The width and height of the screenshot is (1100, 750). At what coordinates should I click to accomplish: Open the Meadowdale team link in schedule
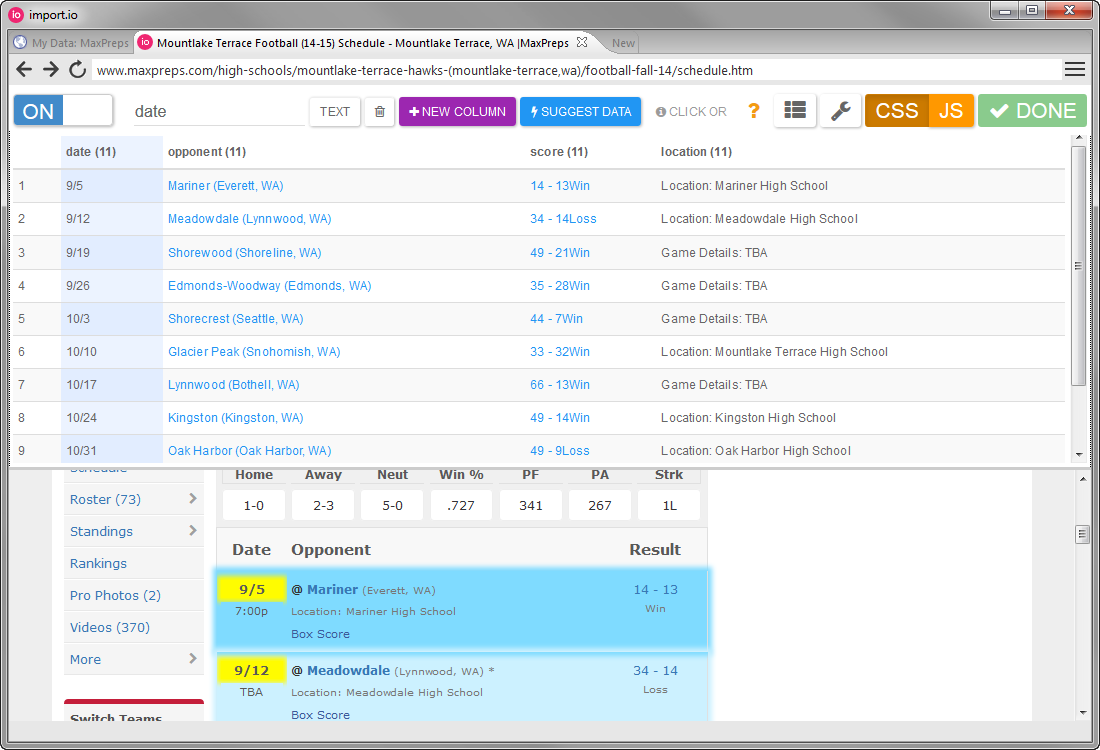pos(349,670)
